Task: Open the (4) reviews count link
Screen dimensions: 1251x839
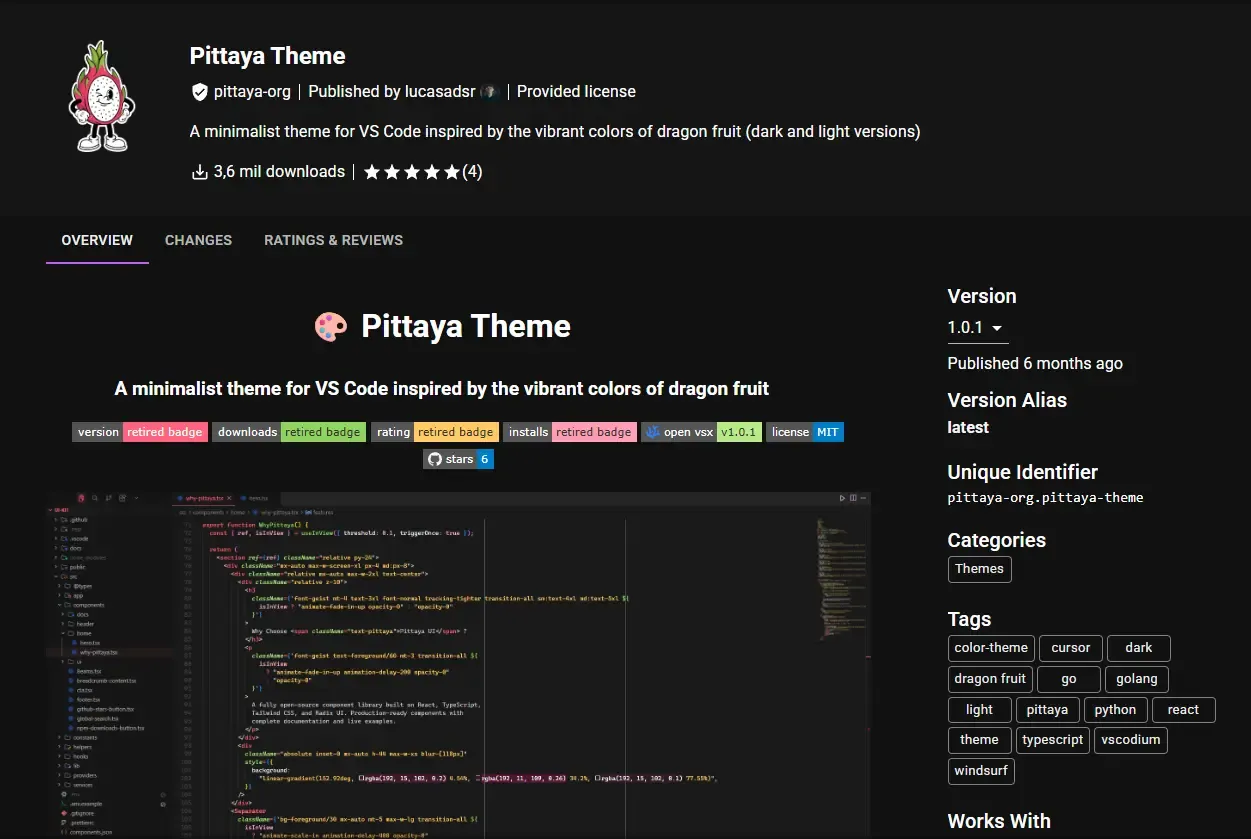Action: (472, 172)
